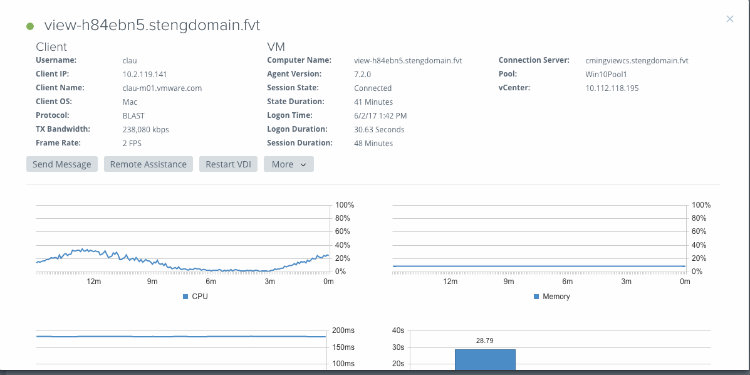750x375 pixels.
Task: Click the Memory usage line chart
Action: [539, 266]
